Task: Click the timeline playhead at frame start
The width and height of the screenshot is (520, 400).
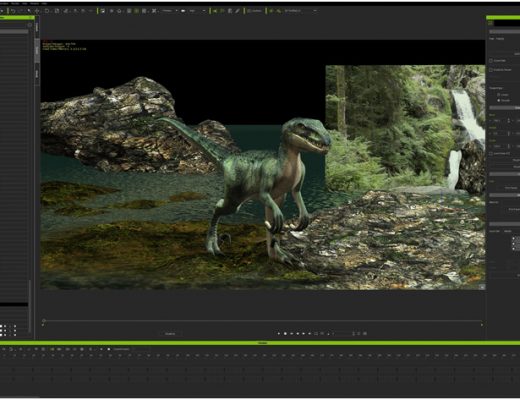Action: [44, 321]
